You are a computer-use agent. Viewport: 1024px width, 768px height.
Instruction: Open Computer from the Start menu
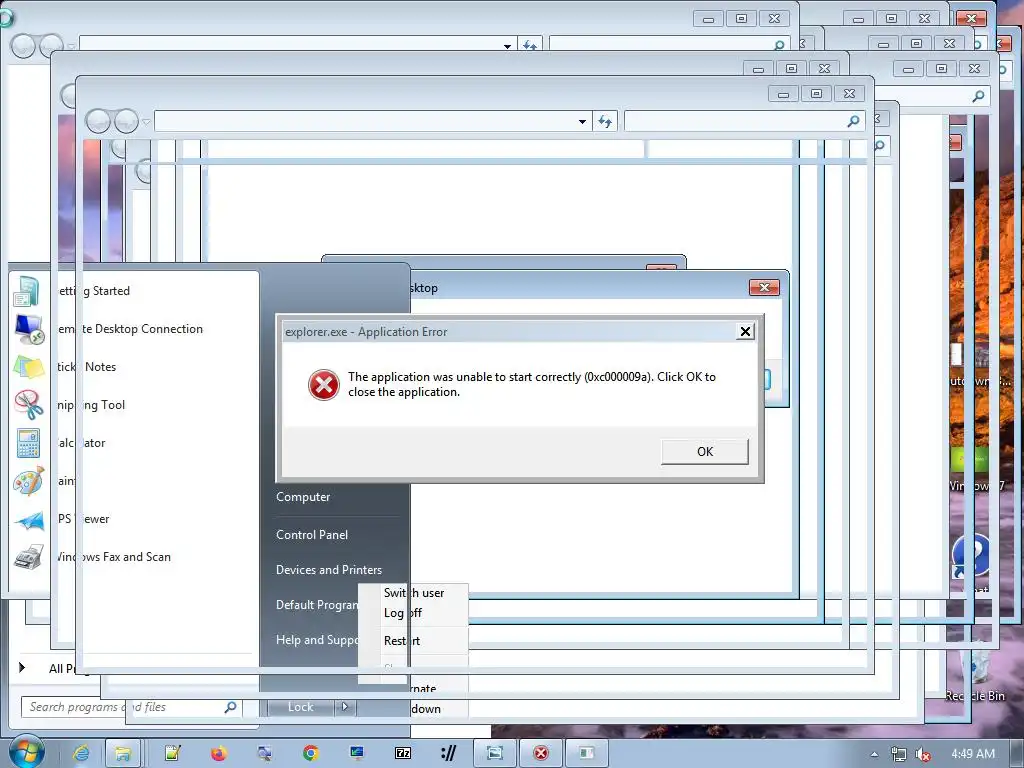coord(303,497)
